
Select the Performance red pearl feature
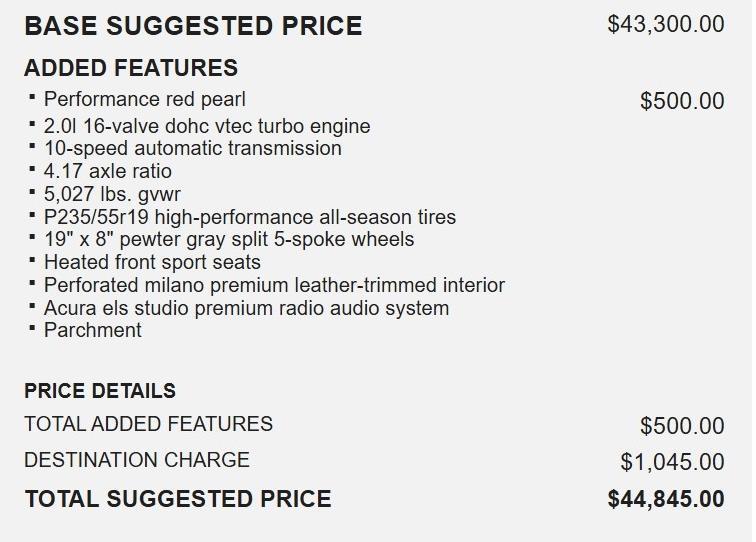(144, 99)
